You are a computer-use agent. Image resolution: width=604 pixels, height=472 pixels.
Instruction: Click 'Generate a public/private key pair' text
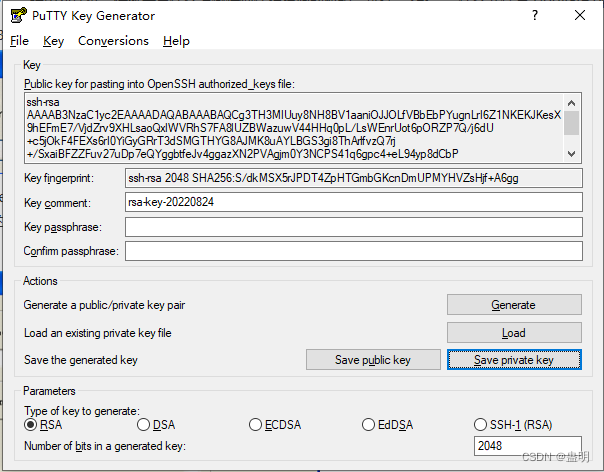[x=104, y=305]
